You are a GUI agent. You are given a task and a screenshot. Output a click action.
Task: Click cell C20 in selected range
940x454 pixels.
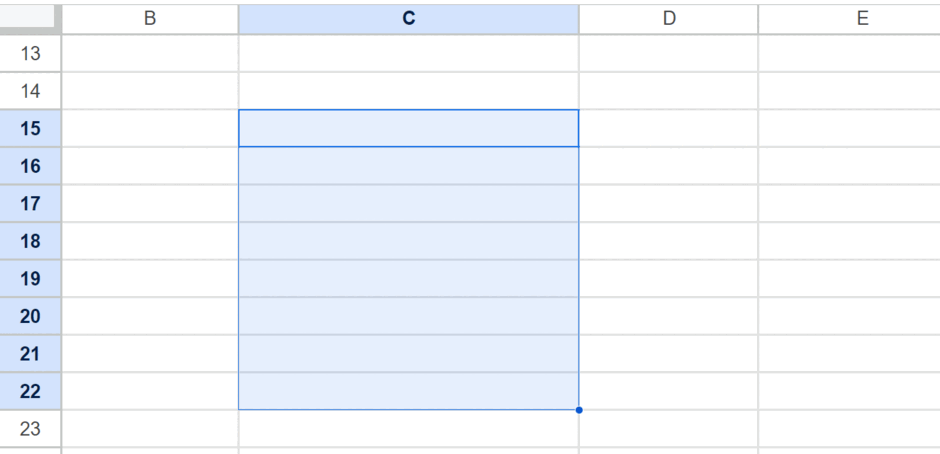408,316
